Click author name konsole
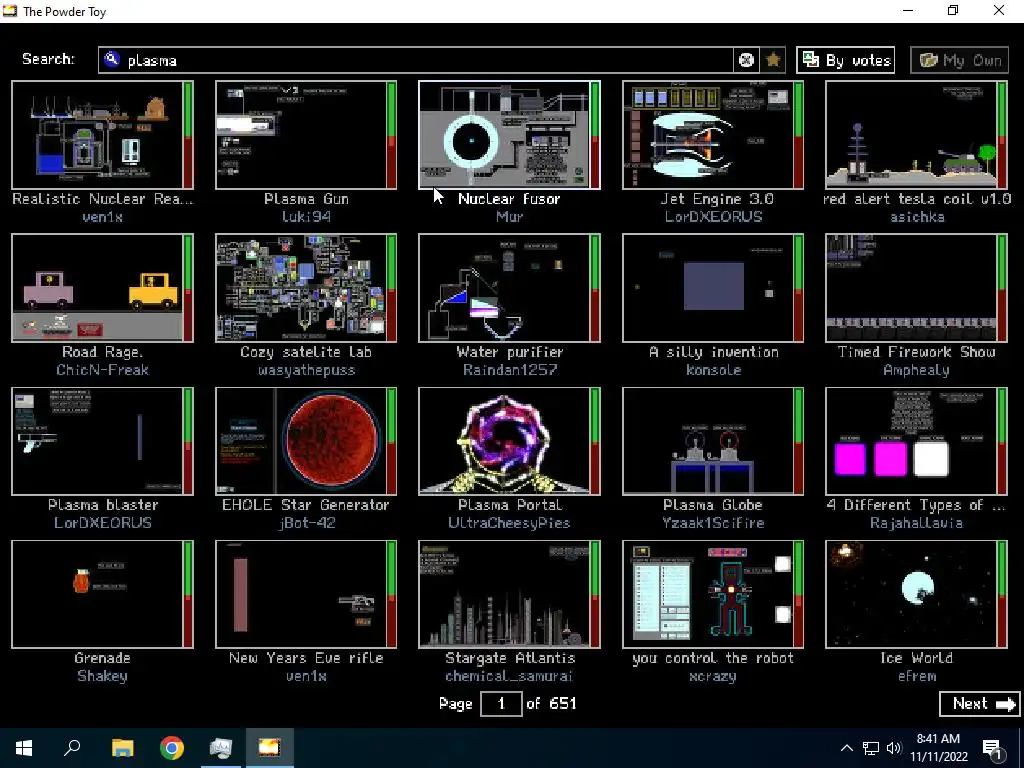The width and height of the screenshot is (1024, 768). pyautogui.click(x=713, y=370)
